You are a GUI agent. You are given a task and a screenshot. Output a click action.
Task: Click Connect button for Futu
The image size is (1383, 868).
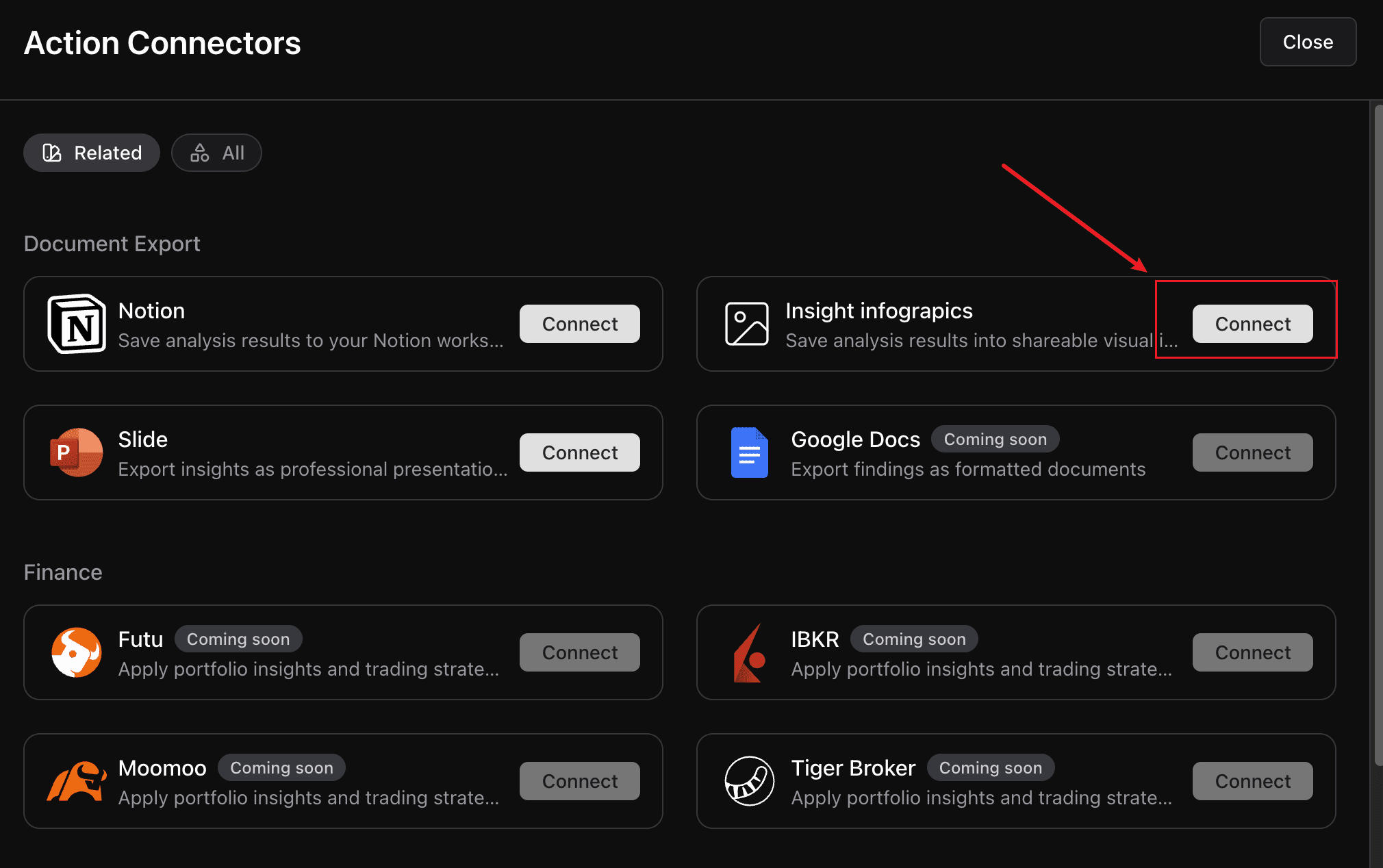coord(579,652)
